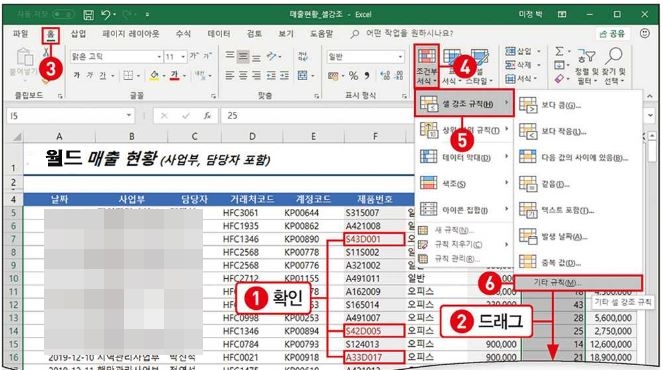Viewport: 663px width, 370px height.
Task: Open the 데이터 (Data) tab
Action: [219, 34]
